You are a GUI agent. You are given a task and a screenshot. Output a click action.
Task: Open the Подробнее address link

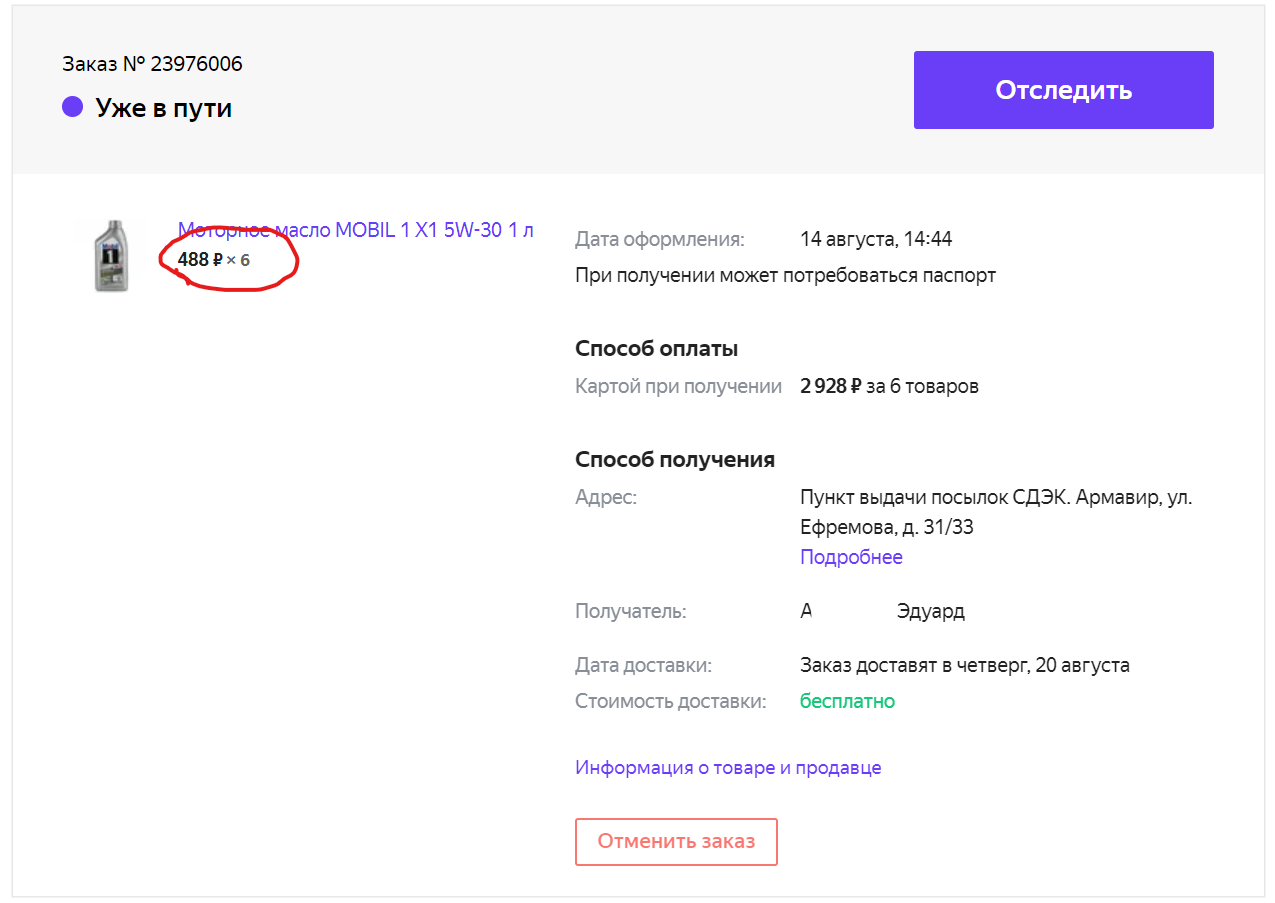click(851, 557)
